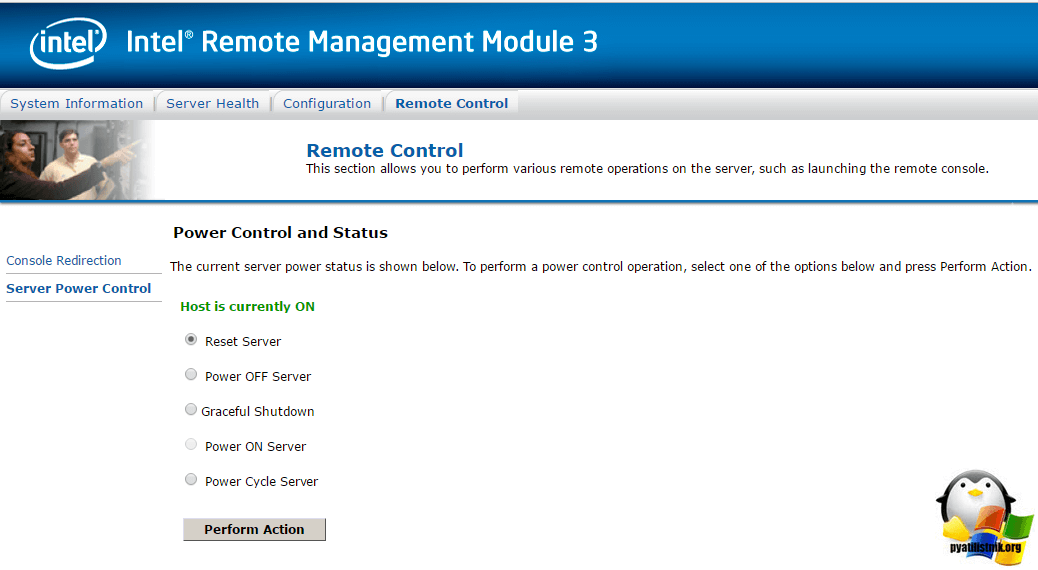1038x570 pixels.
Task: Click the current server power status instruction text
Action: click(600, 266)
